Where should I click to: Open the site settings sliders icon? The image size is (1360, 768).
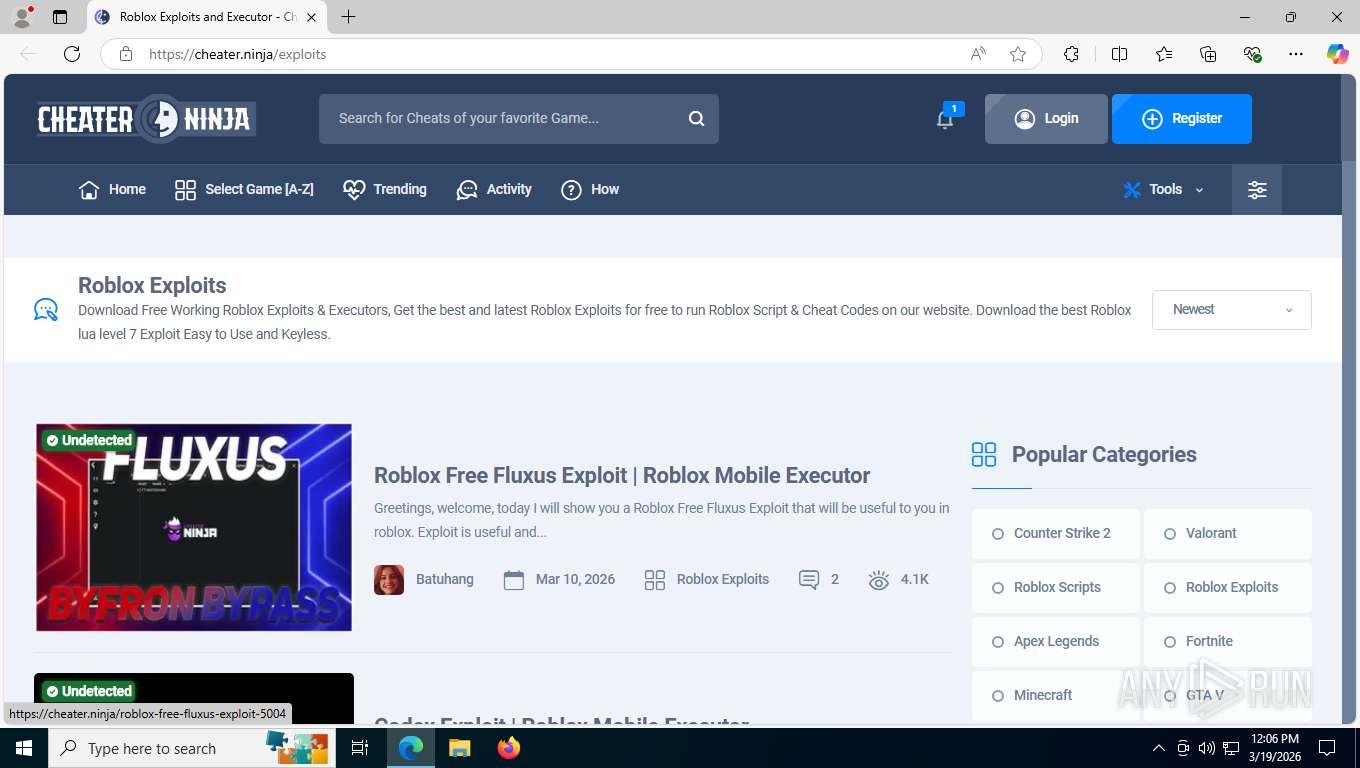click(x=1257, y=190)
